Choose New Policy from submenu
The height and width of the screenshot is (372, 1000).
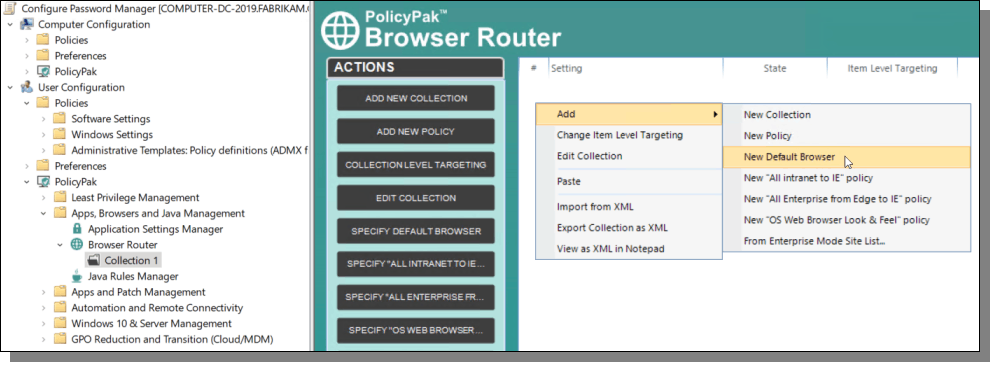[846, 136]
